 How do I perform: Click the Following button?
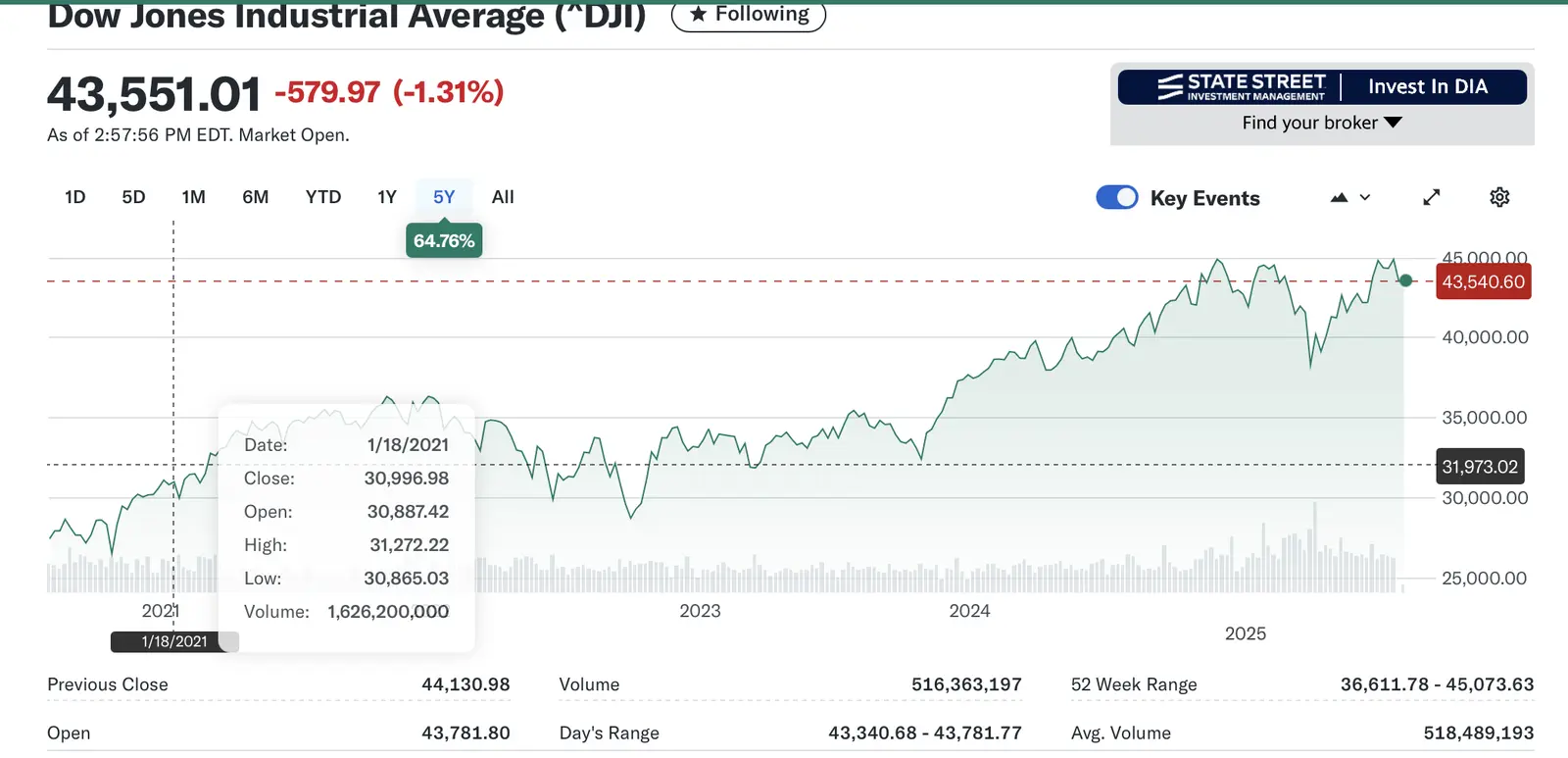749,14
